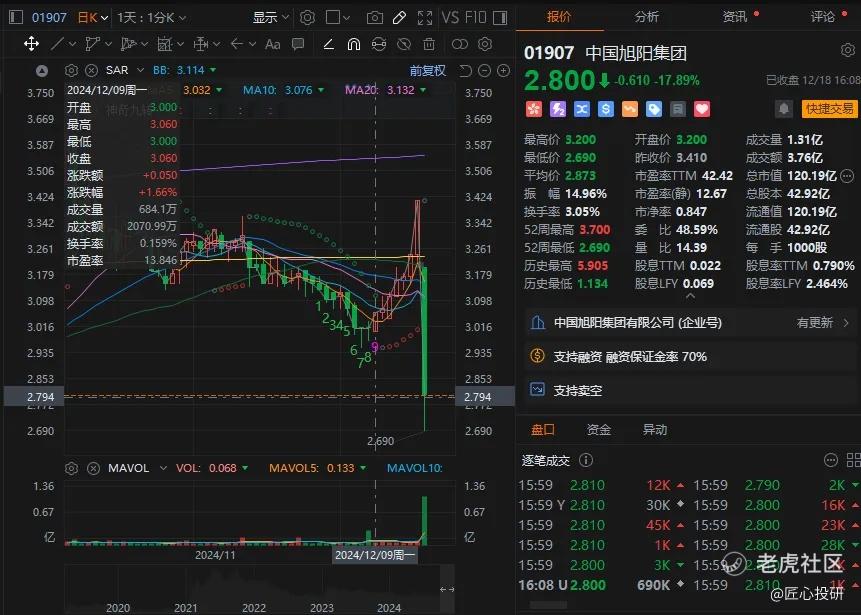Set price alert with bell icon

[784, 109]
